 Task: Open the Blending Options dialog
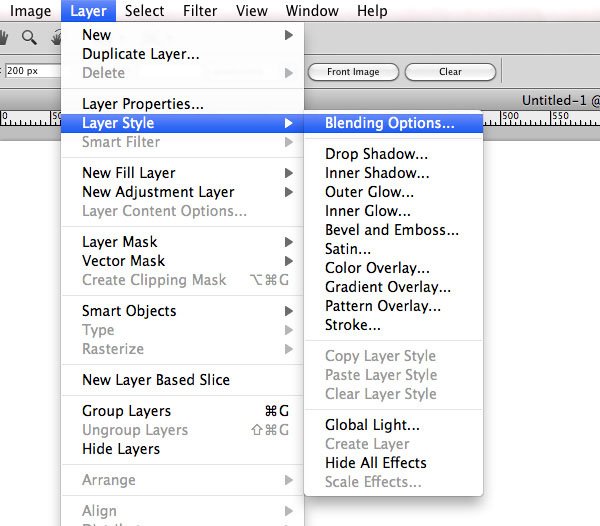pos(389,124)
